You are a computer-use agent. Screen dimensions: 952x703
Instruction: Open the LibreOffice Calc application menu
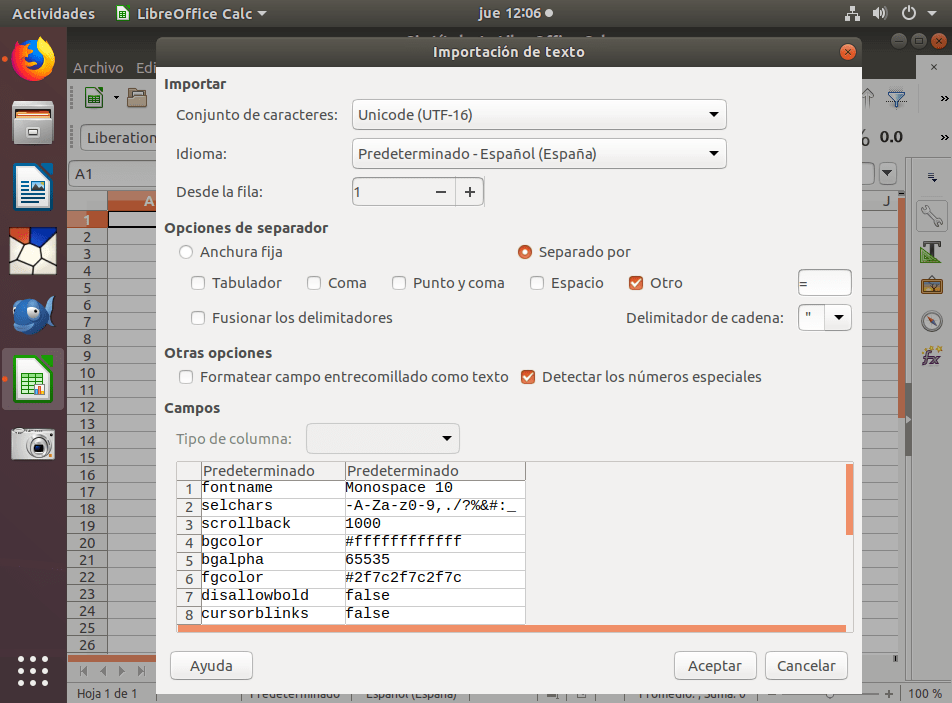[191, 14]
